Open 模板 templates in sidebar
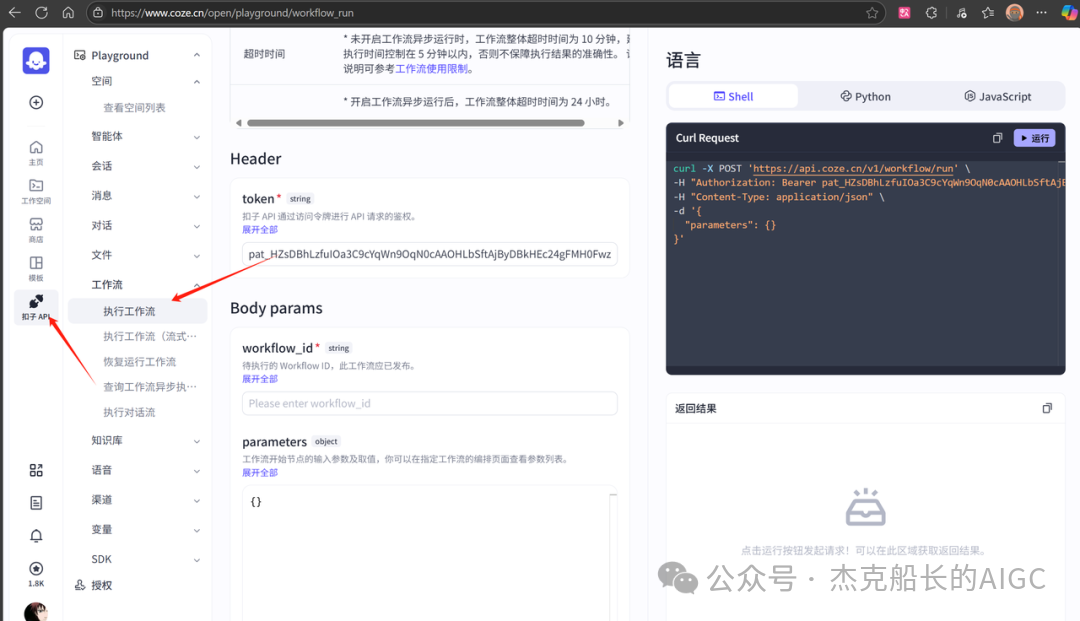 point(36,269)
